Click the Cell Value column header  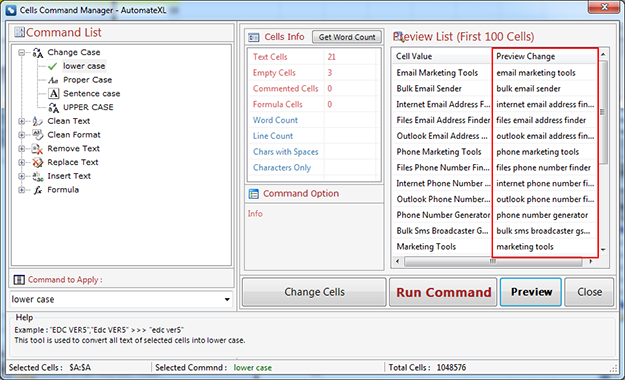442,56
